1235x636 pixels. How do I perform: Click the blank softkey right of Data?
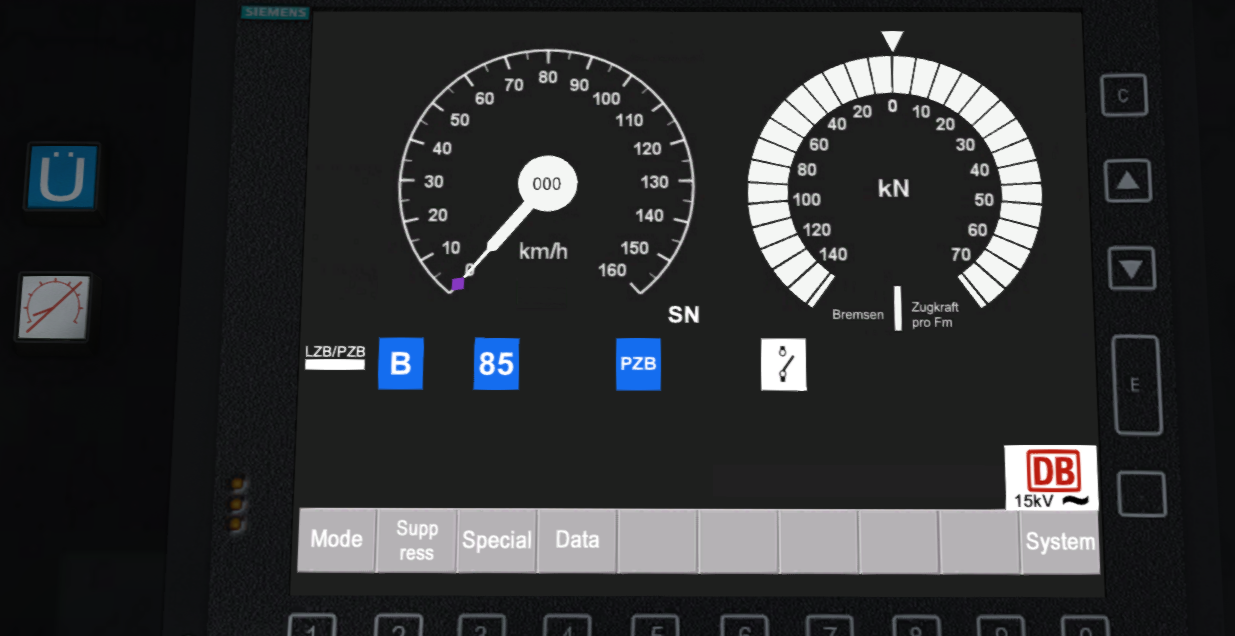657,541
